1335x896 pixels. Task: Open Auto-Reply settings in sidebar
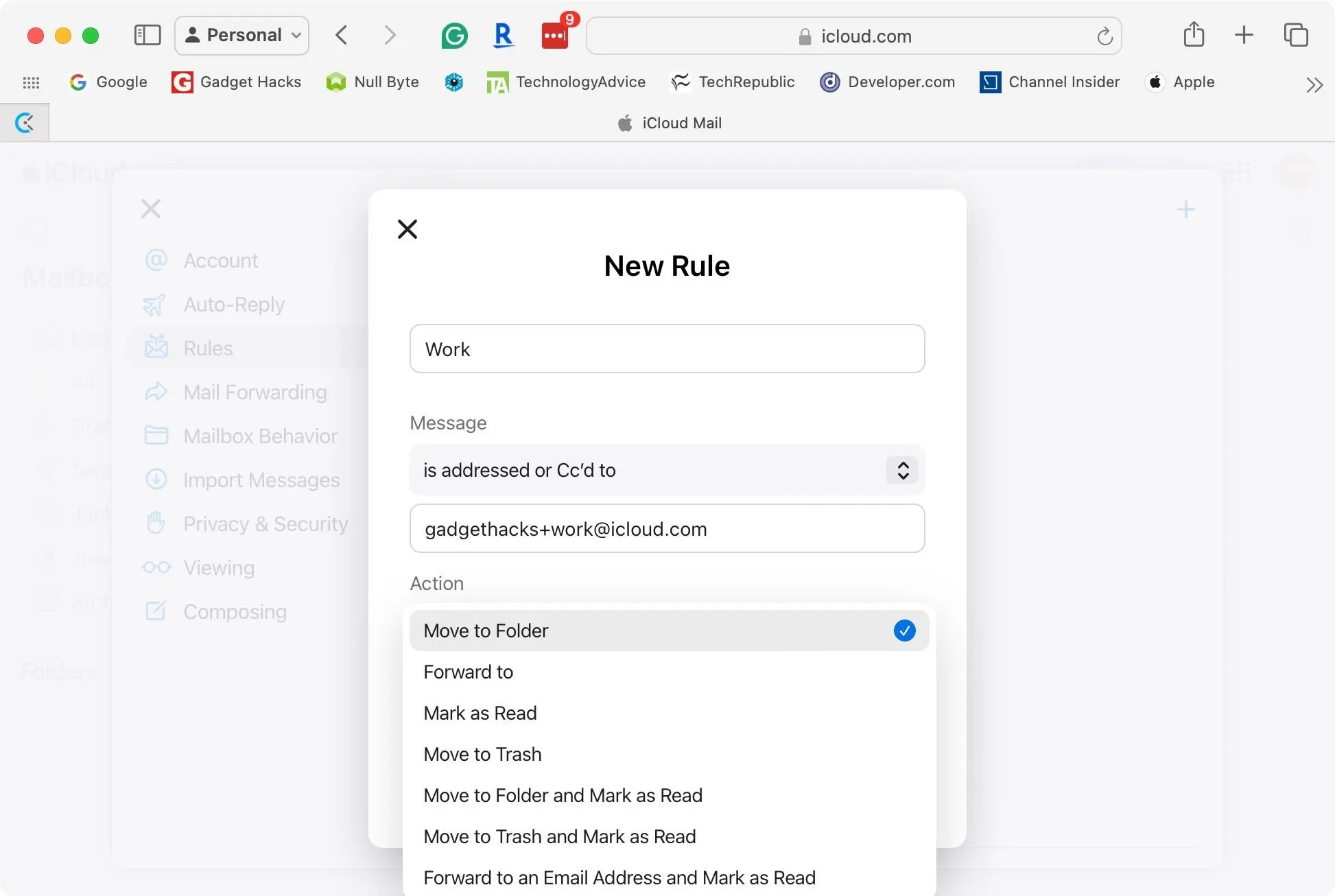(213, 305)
